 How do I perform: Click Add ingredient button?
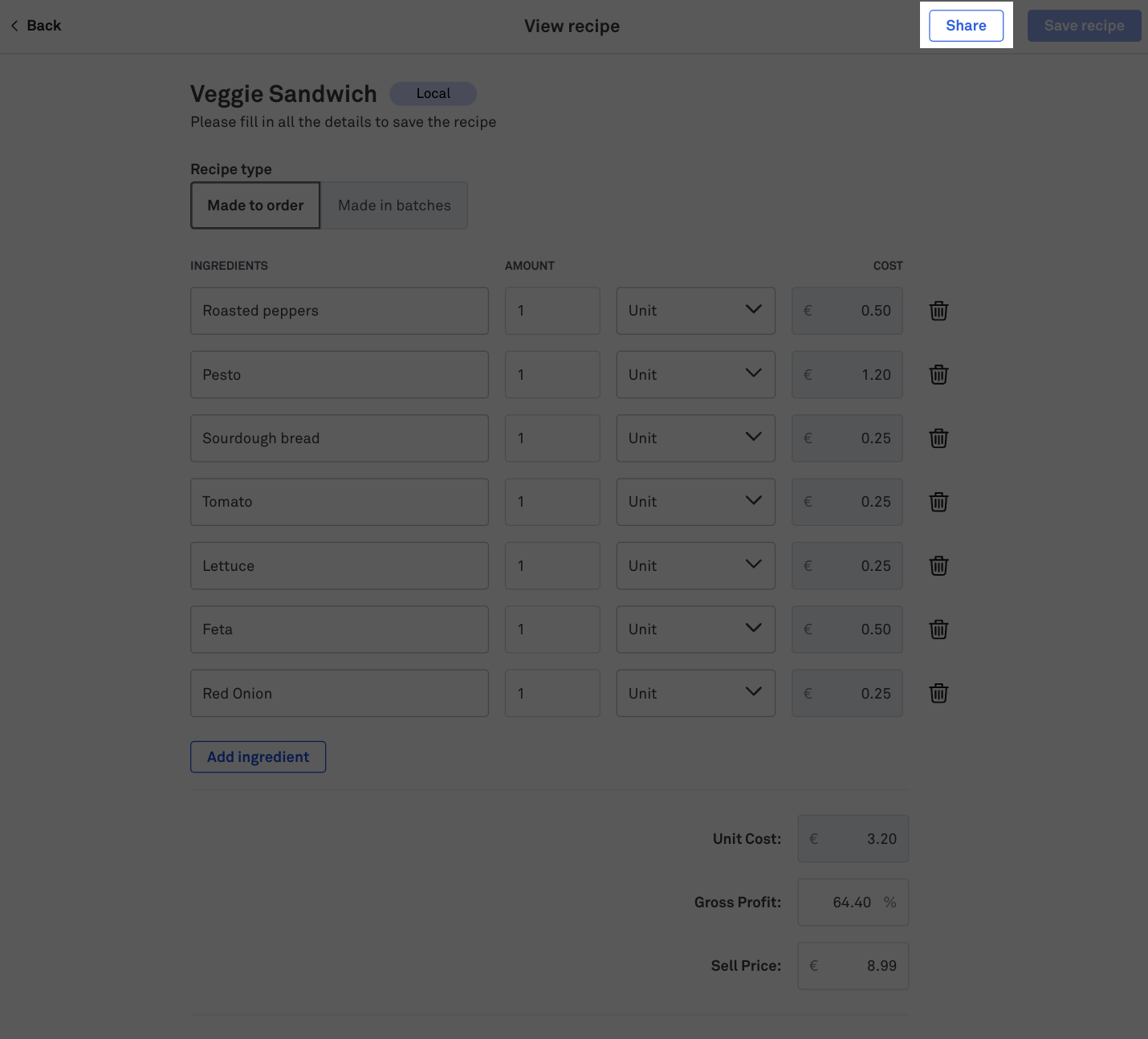(258, 757)
